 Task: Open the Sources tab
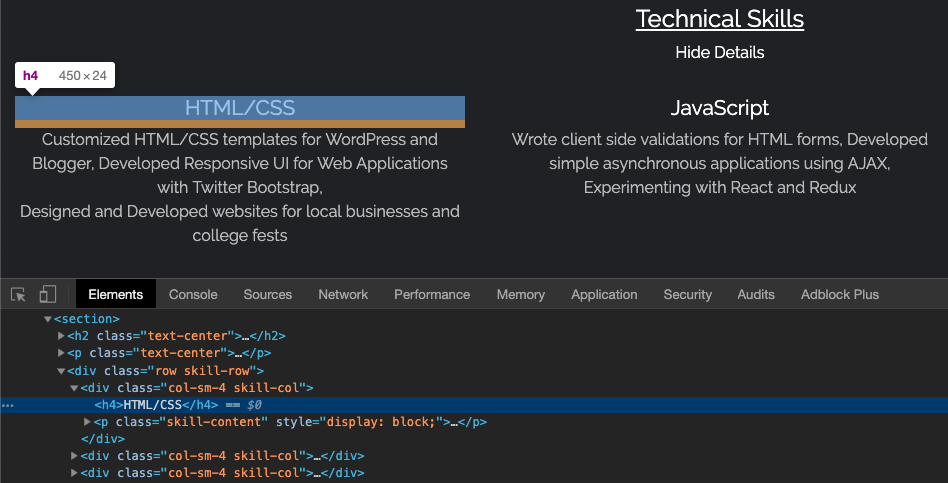click(x=267, y=294)
